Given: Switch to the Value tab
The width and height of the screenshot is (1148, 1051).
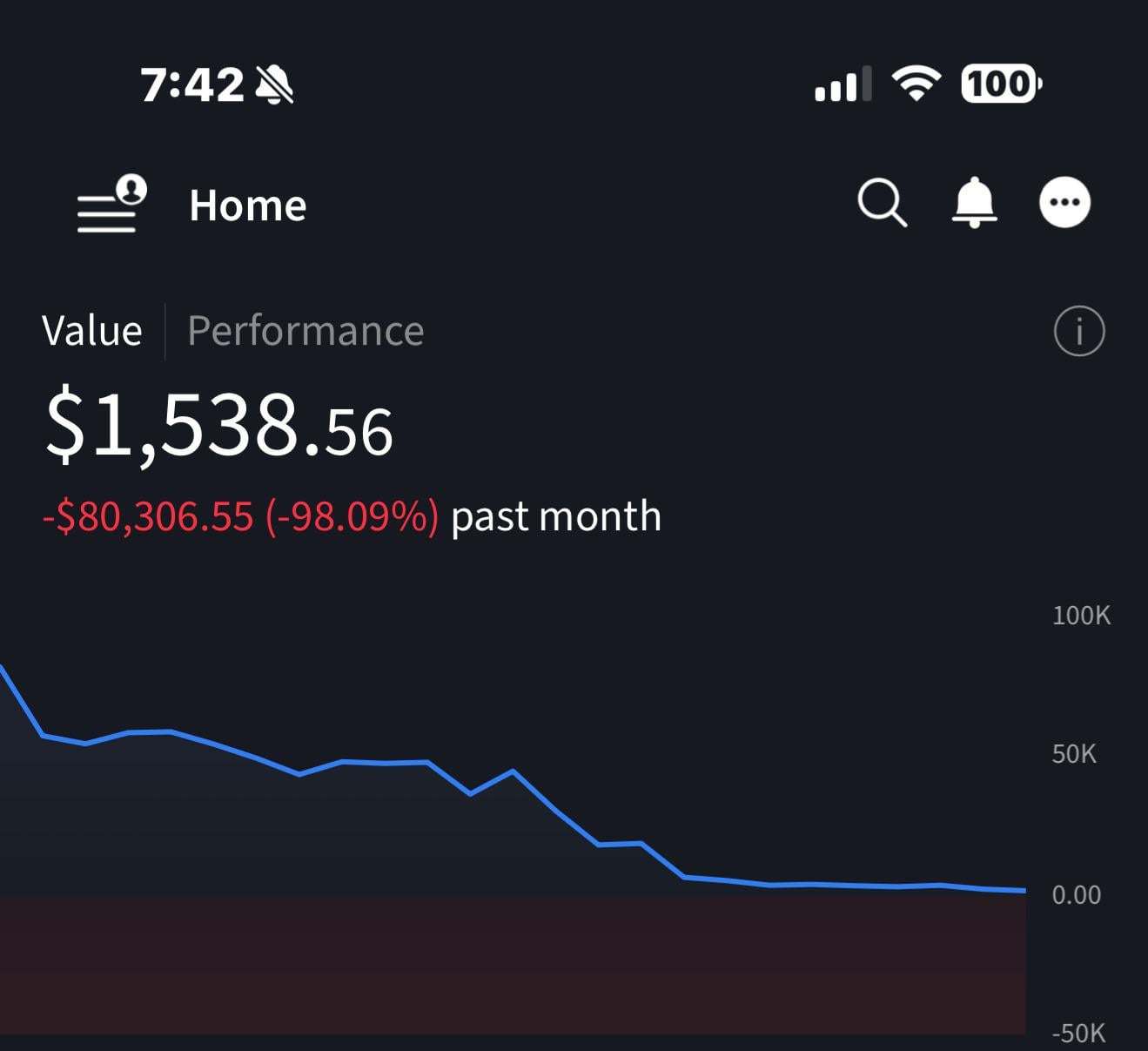Looking at the screenshot, I should pyautogui.click(x=91, y=332).
